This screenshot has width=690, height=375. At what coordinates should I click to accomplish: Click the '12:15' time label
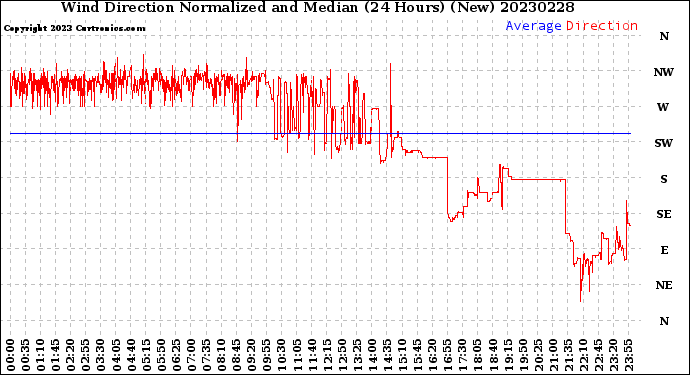[x=327, y=355]
